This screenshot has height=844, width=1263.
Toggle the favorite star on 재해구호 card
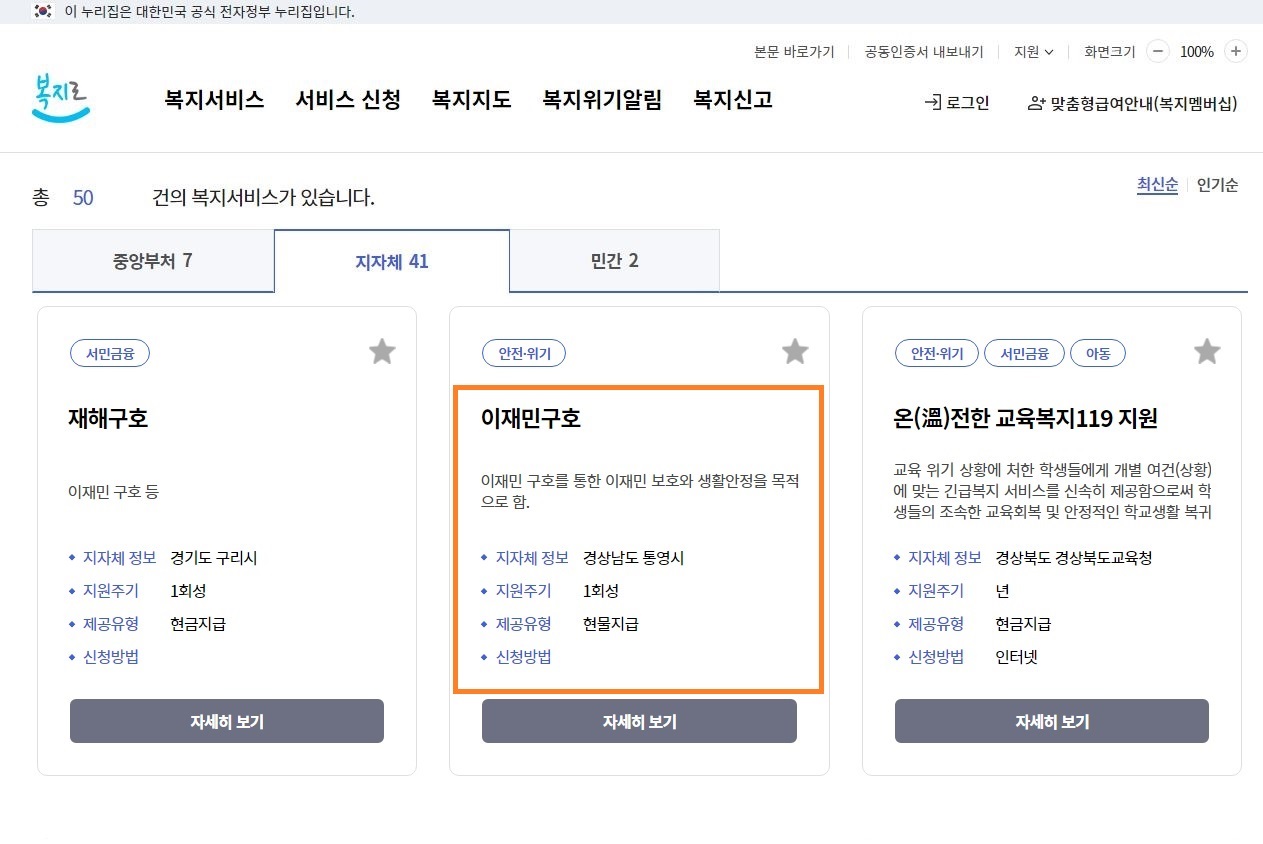point(382,351)
